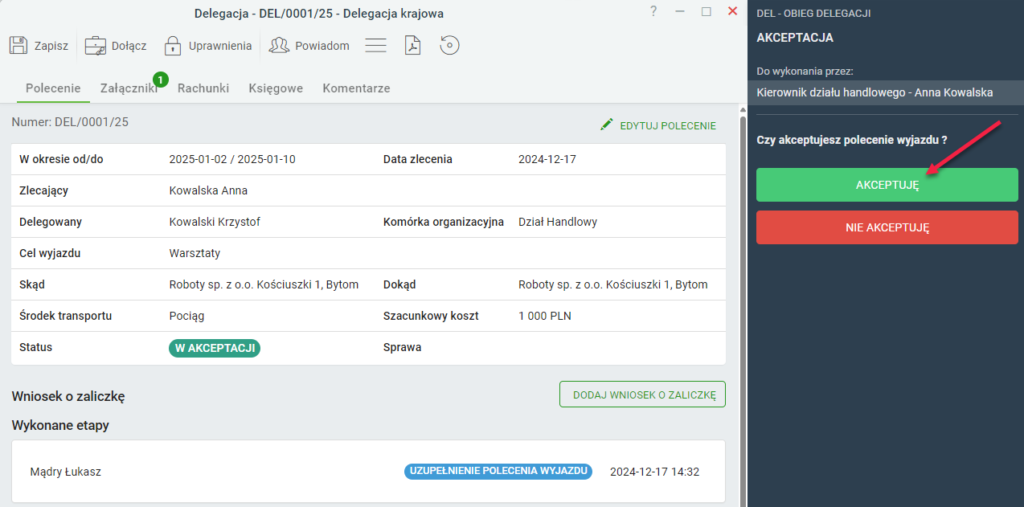Go to the Komentarze tab

pyautogui.click(x=357, y=88)
